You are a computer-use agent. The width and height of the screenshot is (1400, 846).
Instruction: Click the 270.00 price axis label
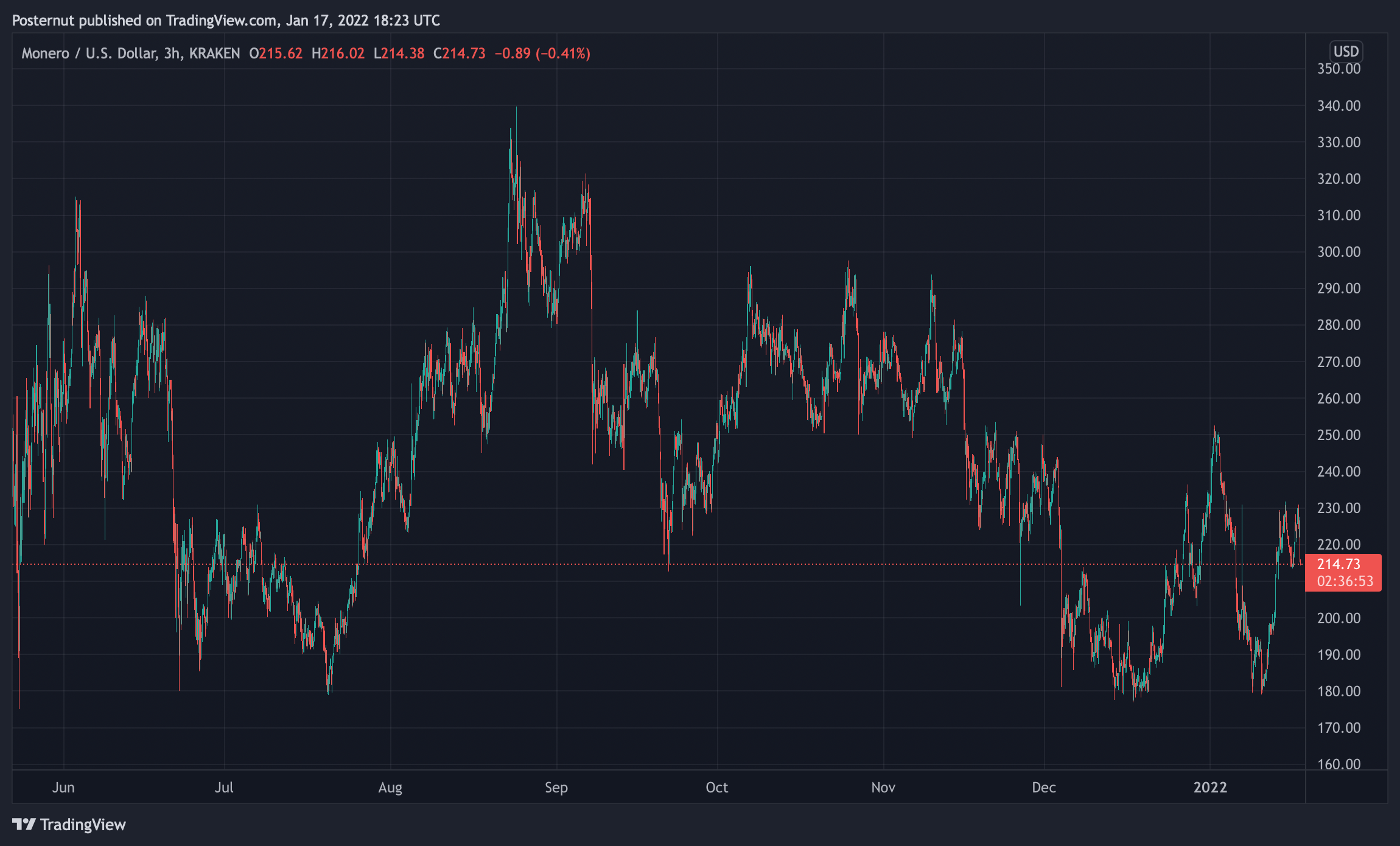[1339, 362]
